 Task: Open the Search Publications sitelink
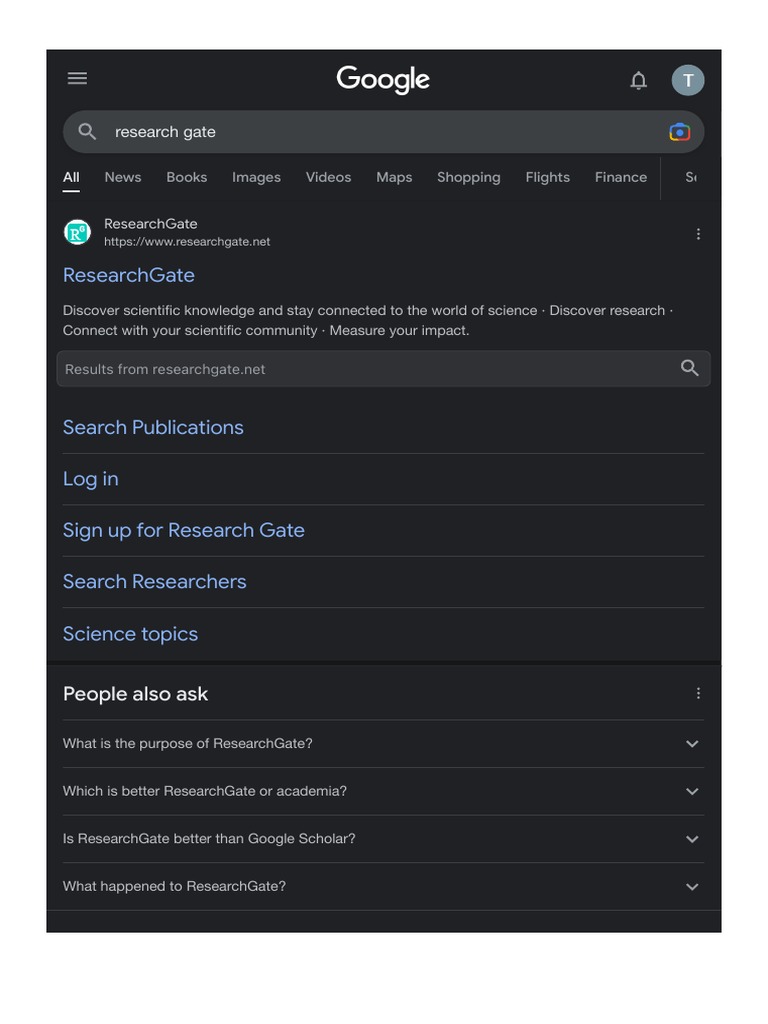coord(153,427)
